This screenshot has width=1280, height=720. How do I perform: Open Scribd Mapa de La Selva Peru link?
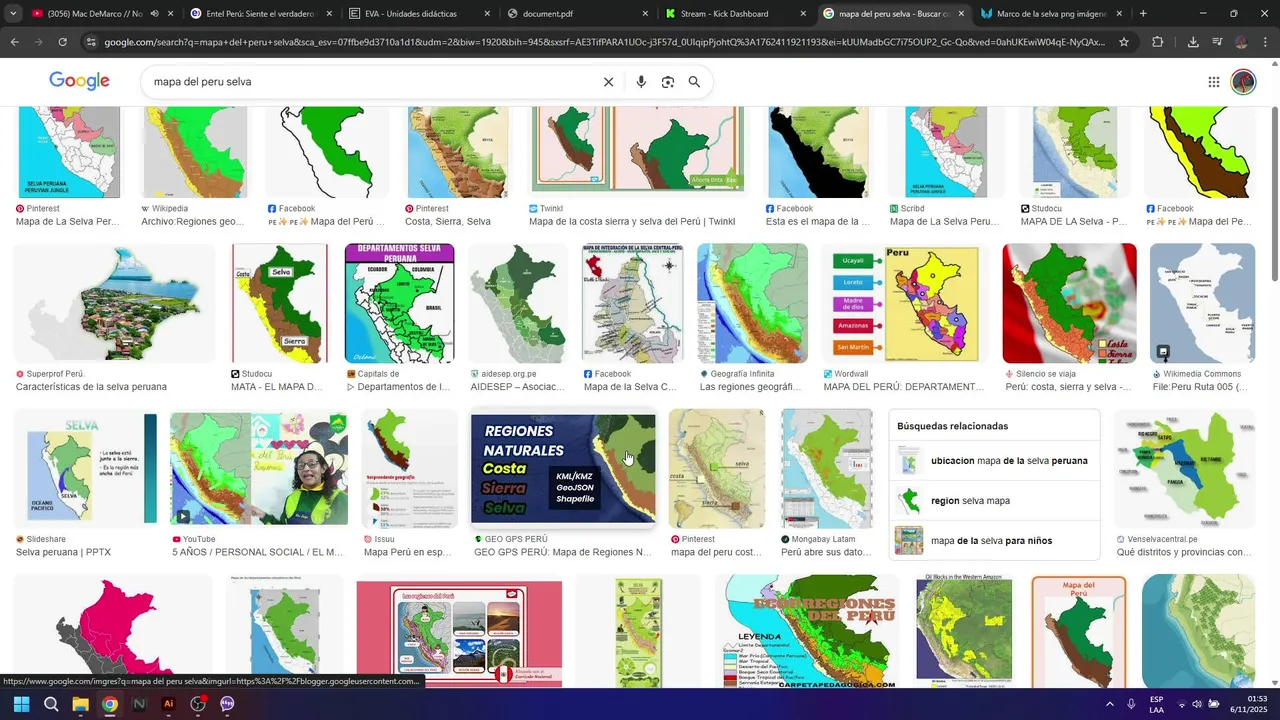click(944, 222)
